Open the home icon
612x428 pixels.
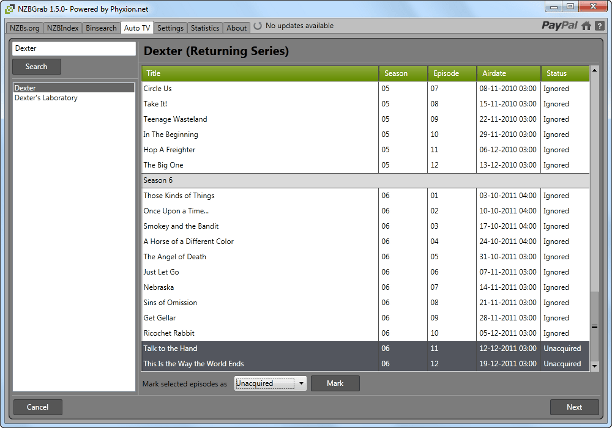coord(586,26)
